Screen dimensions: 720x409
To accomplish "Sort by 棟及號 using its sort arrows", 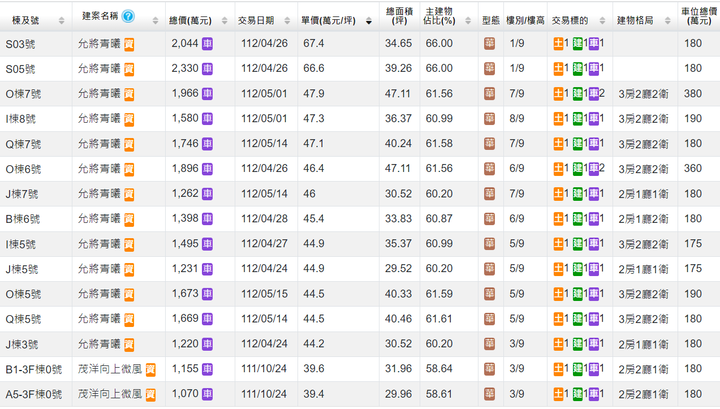I will click(62, 21).
